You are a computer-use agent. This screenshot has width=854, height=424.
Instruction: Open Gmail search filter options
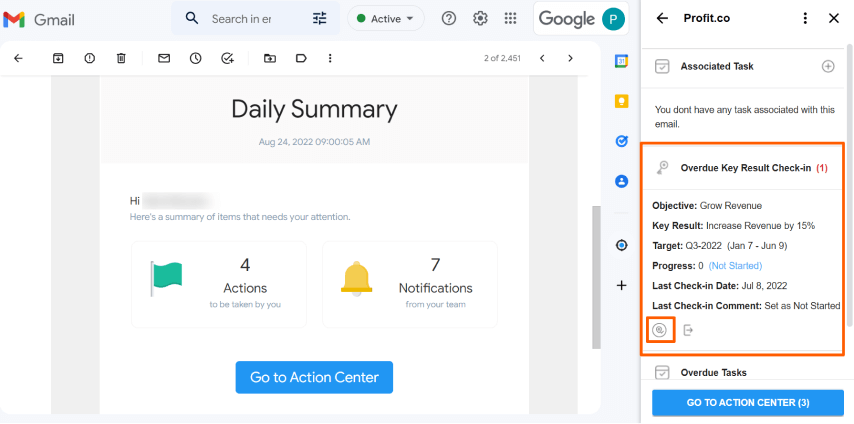pyautogui.click(x=320, y=19)
